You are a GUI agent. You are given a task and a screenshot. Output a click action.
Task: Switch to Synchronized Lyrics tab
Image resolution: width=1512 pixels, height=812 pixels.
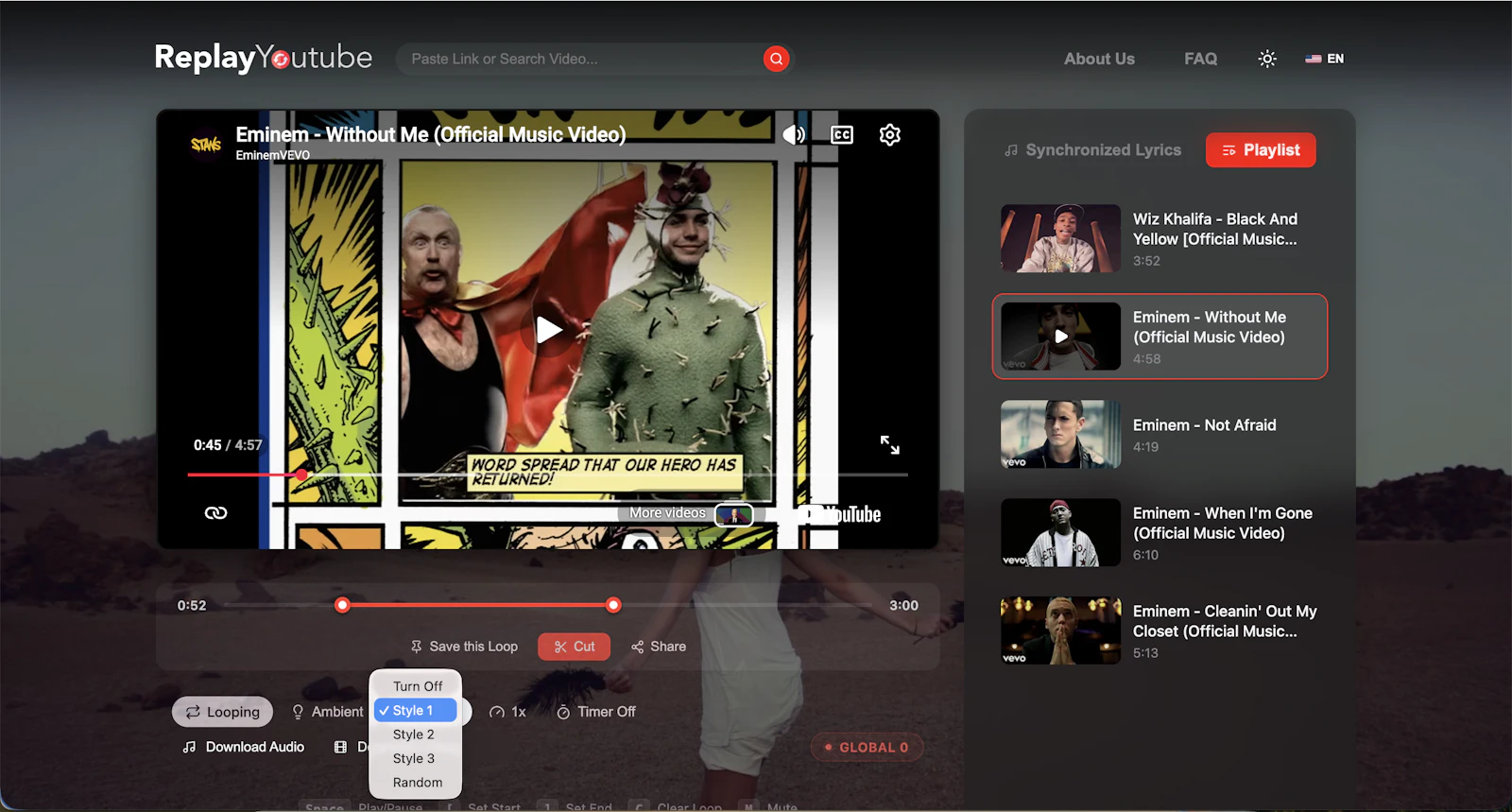1092,149
